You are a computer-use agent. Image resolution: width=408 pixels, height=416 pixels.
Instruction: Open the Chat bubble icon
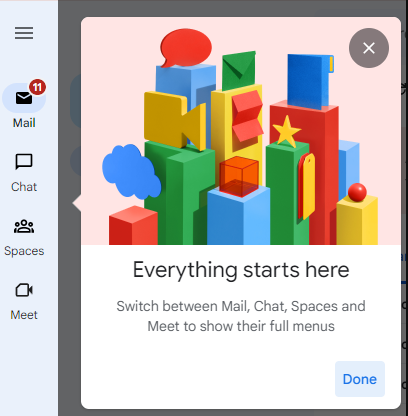24,162
